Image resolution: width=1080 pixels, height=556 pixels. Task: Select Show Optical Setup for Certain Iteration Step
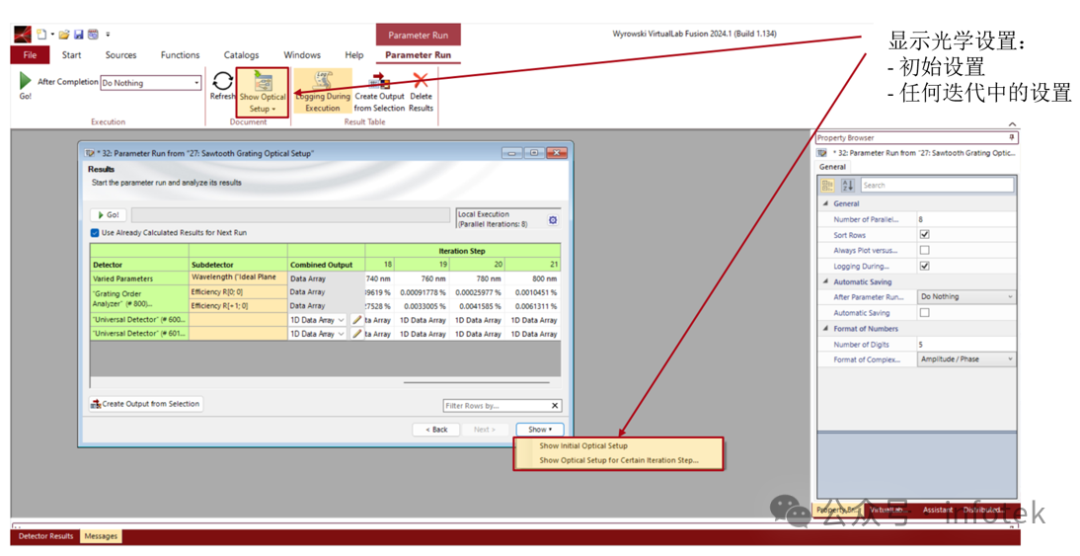[618, 460]
